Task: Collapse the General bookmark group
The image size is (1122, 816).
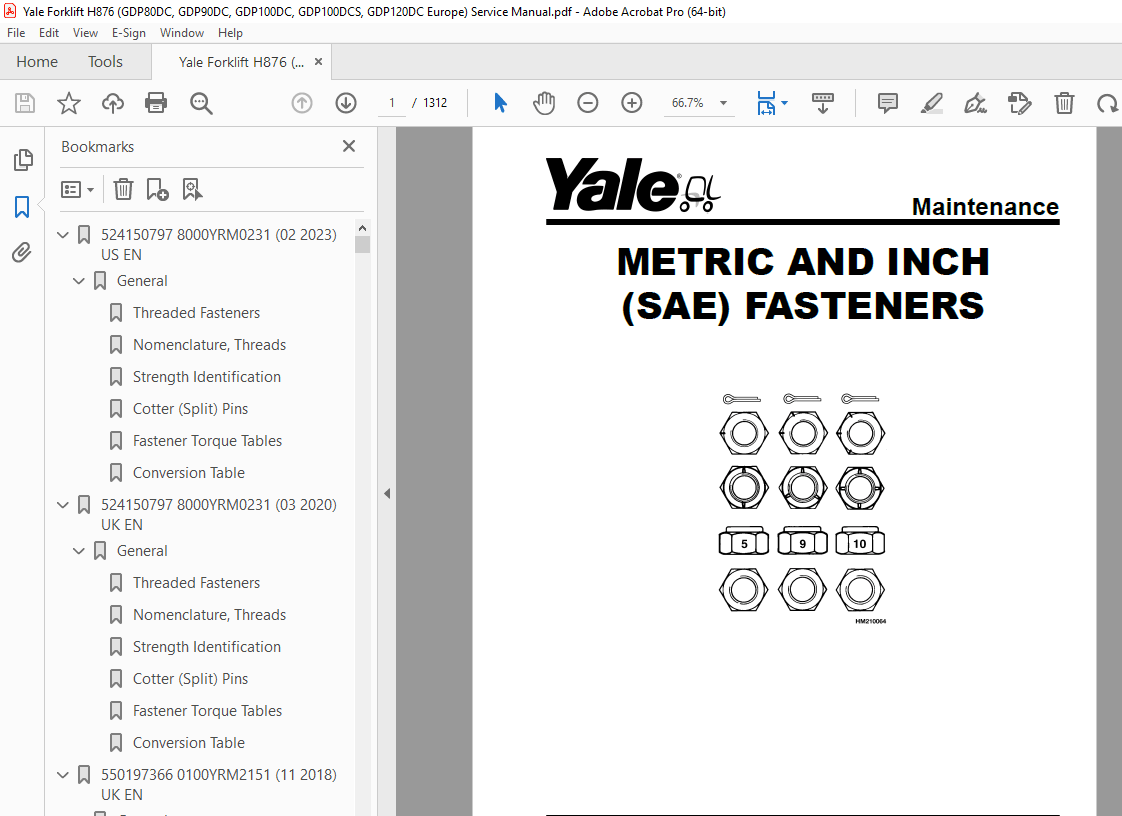Action: 78,281
